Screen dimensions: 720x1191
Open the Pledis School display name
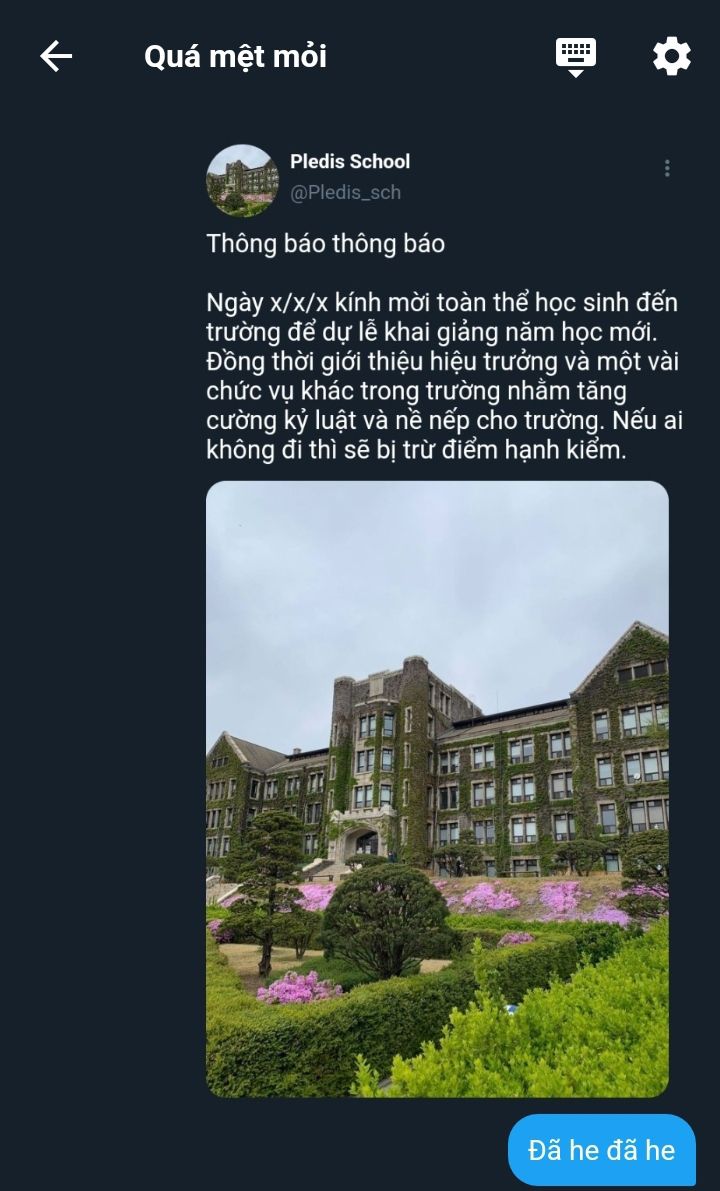coord(350,161)
